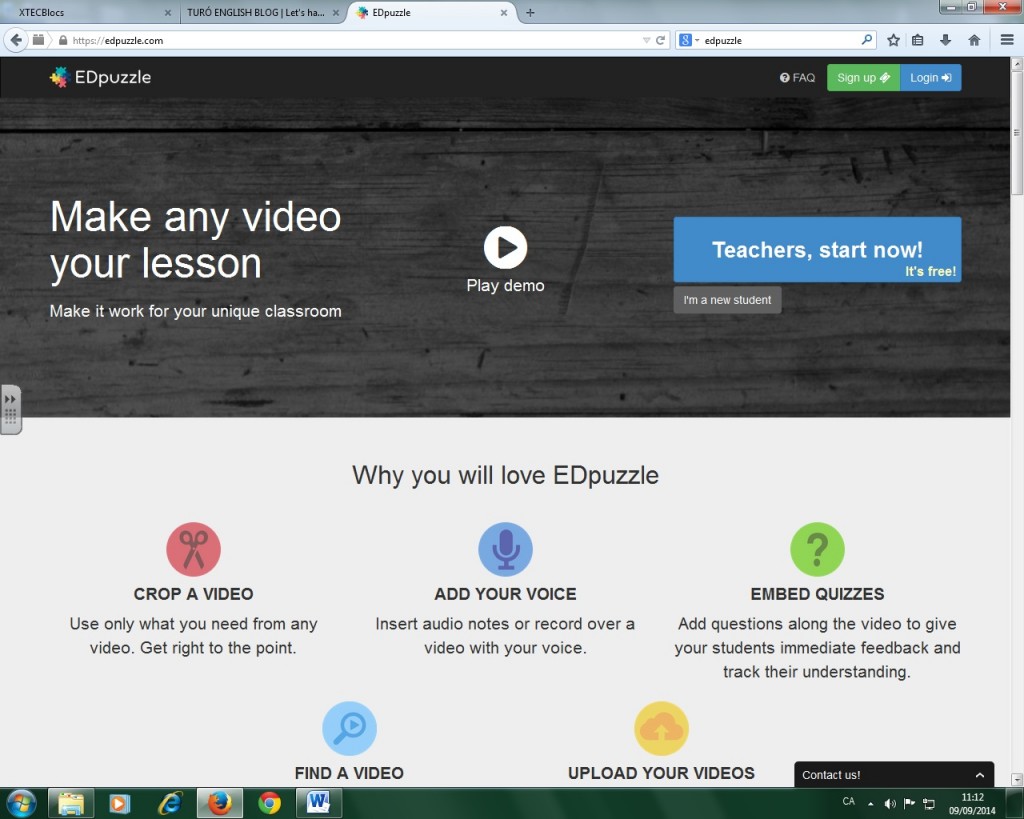
Task: Collapse the Contact us! panel chevron
Action: (978, 773)
